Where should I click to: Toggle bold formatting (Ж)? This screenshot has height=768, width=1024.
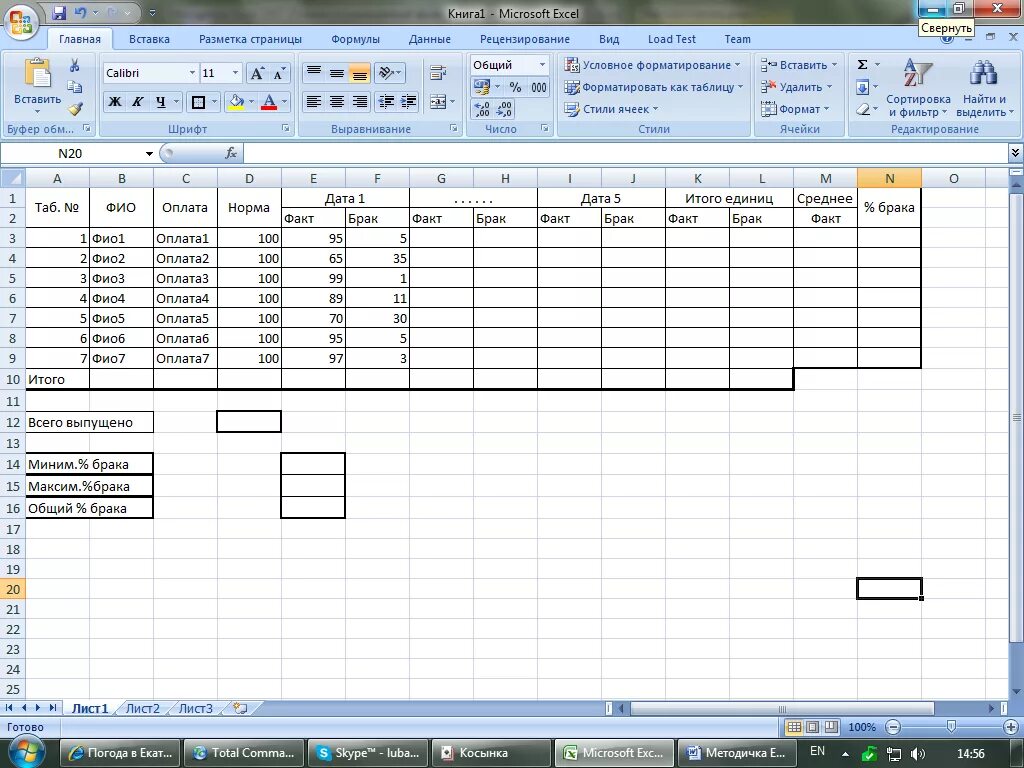pos(114,102)
